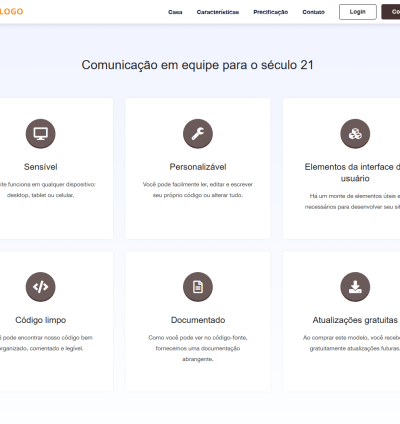Click the Atualizações gratuitas card title
The height and width of the screenshot is (424, 400).
355,320
